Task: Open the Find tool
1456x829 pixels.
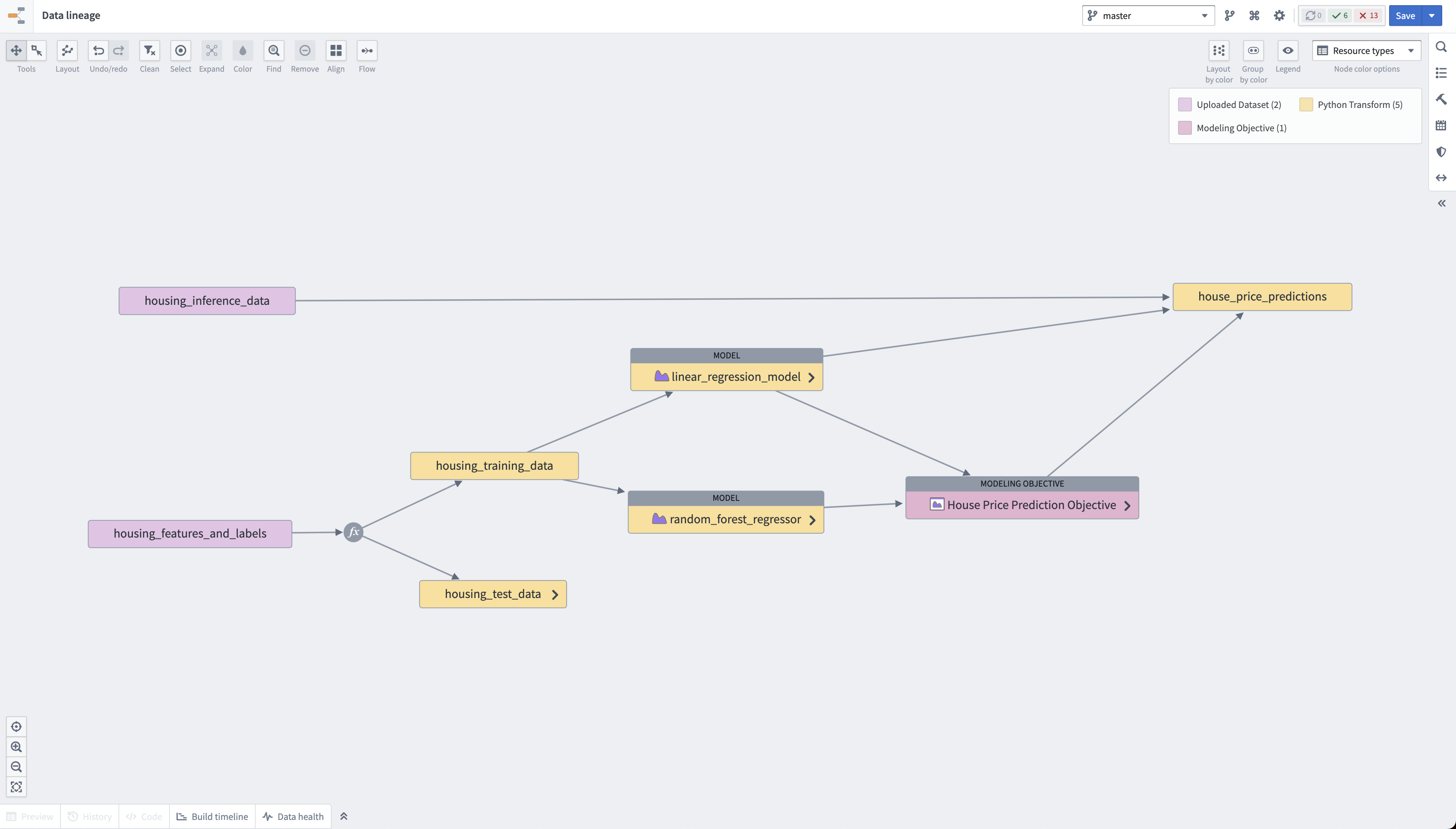Action: pos(274,51)
